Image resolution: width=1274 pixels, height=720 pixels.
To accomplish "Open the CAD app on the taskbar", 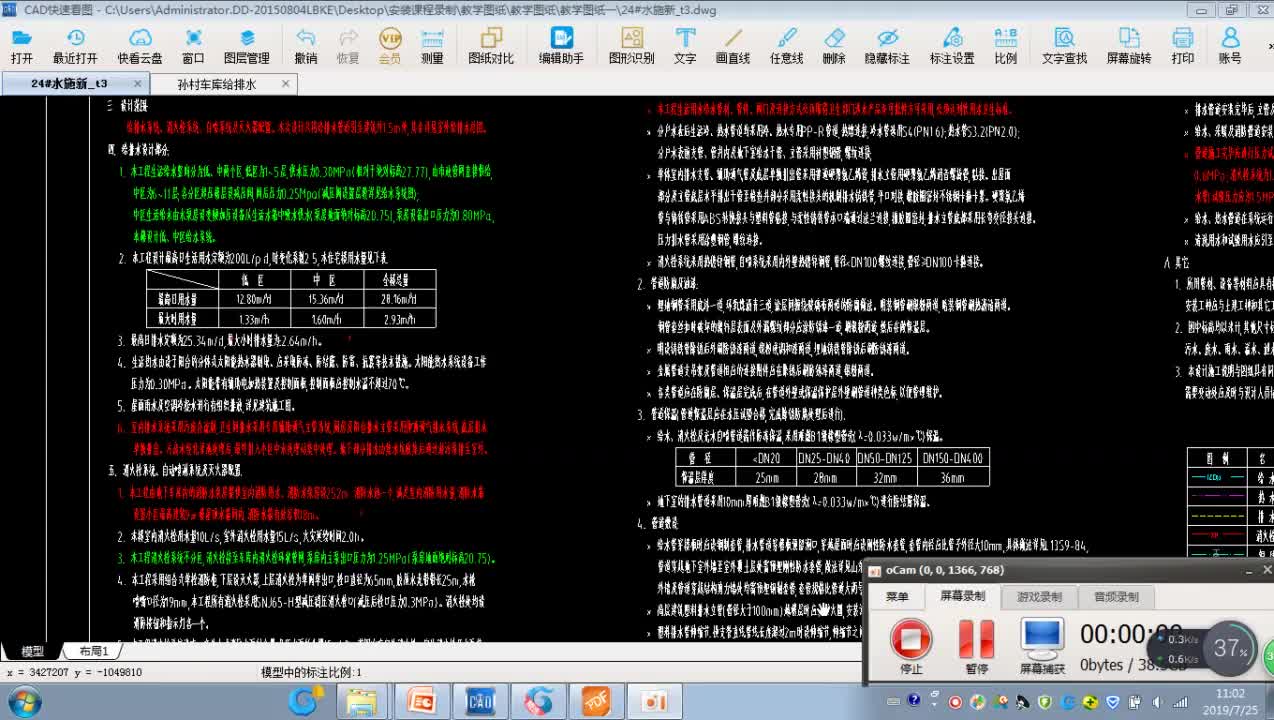I will (x=481, y=702).
